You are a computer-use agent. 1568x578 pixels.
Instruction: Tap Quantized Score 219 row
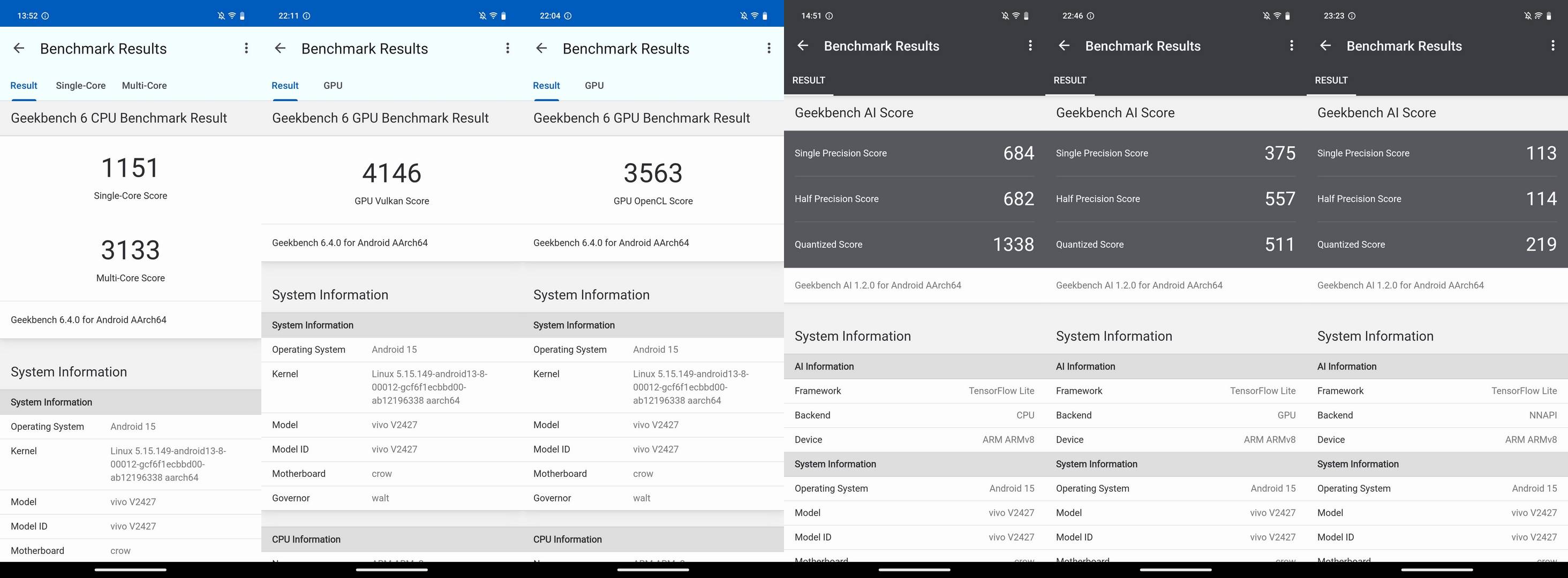(1437, 245)
